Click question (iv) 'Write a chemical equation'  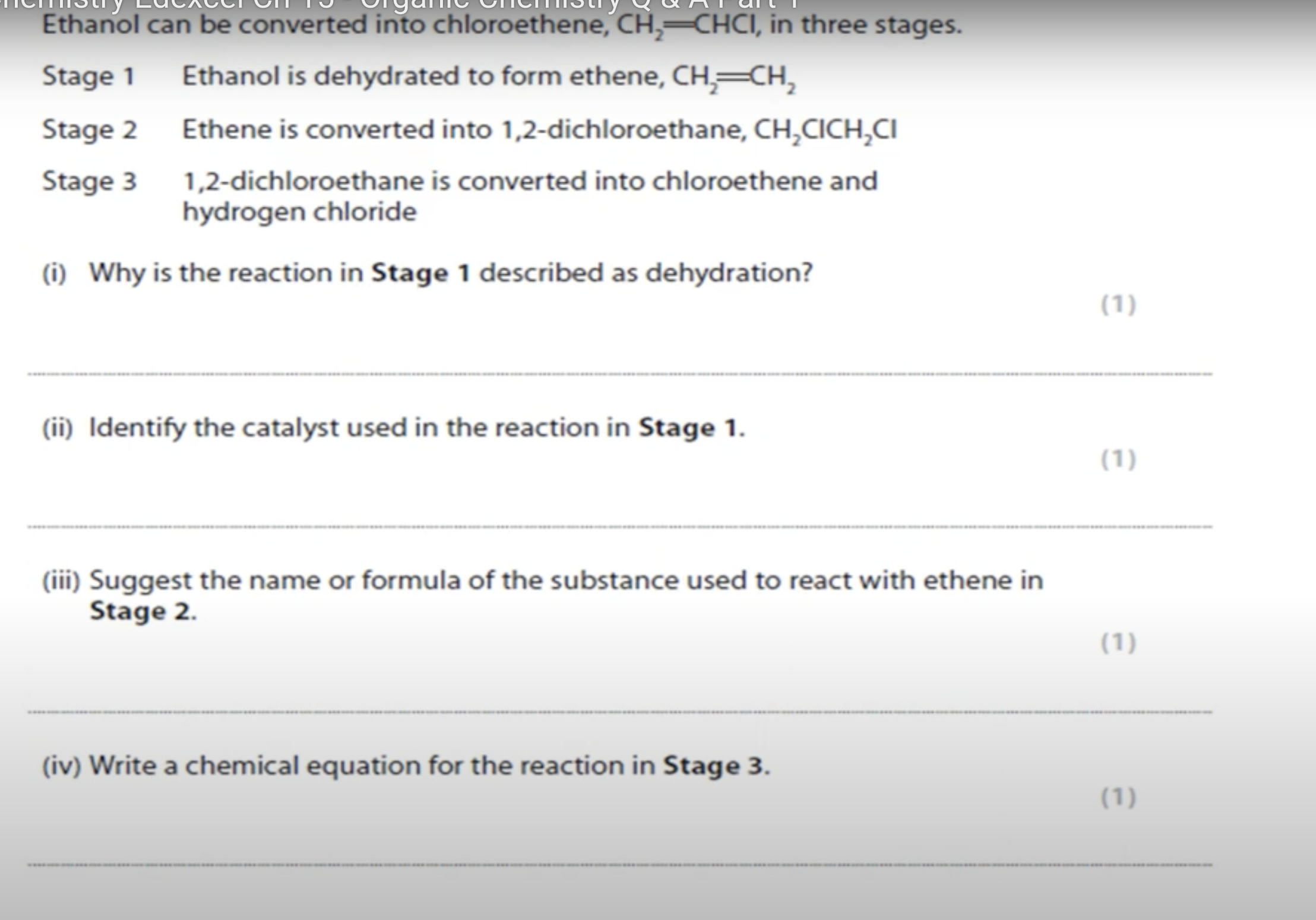(x=406, y=766)
